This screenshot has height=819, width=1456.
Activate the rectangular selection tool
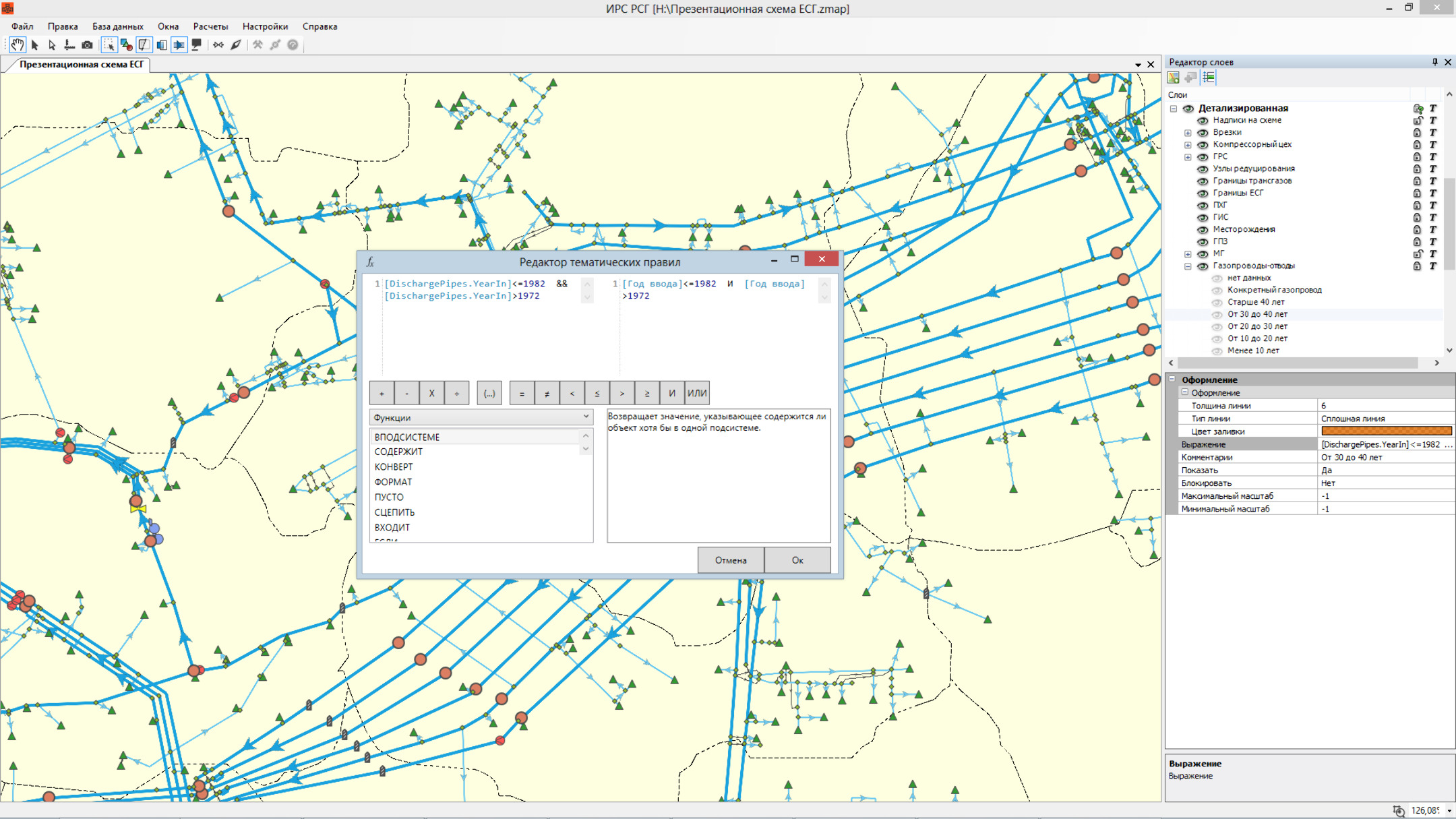point(109,45)
